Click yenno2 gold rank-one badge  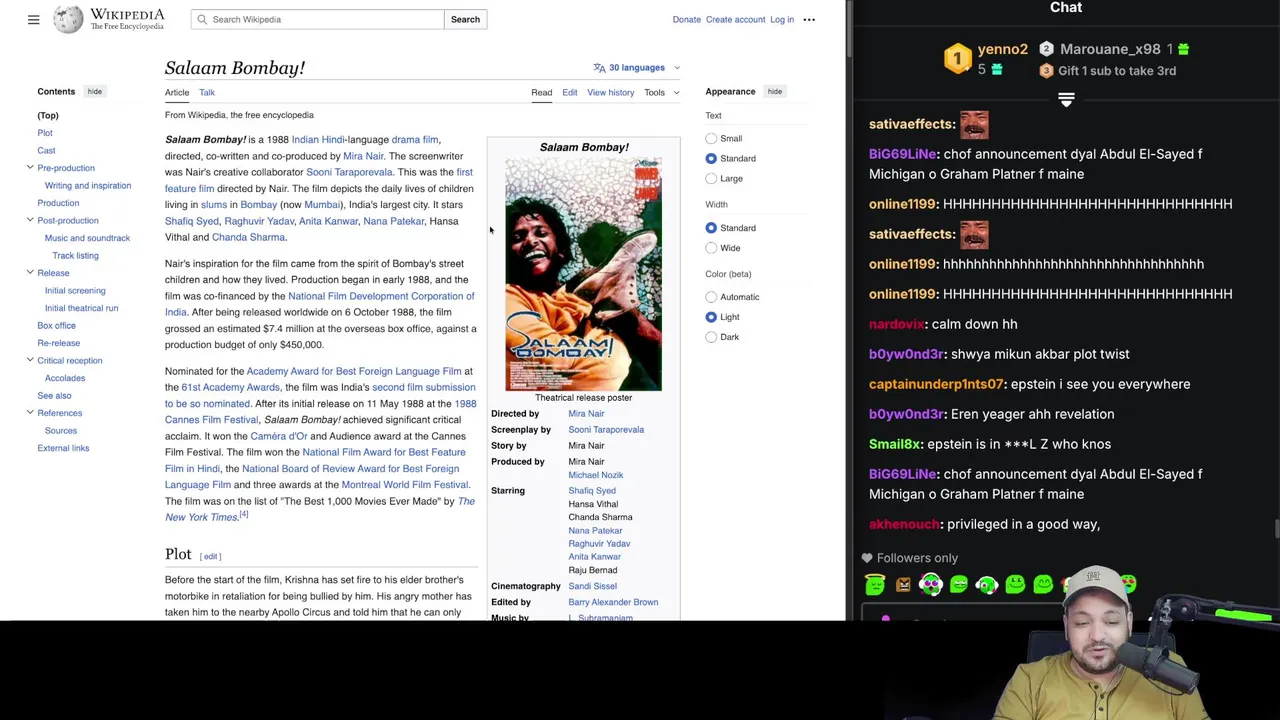(x=957, y=59)
